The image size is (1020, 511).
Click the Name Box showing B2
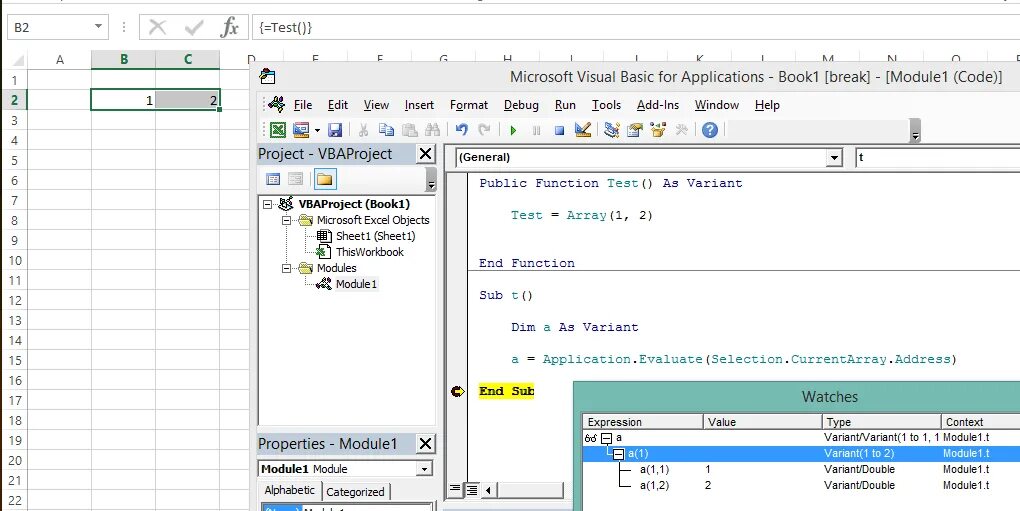pyautogui.click(x=51, y=27)
